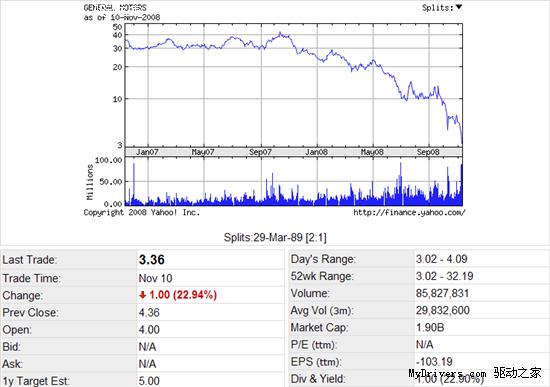Click the 52wk Range value 3.02 - 32.19

click(x=444, y=276)
